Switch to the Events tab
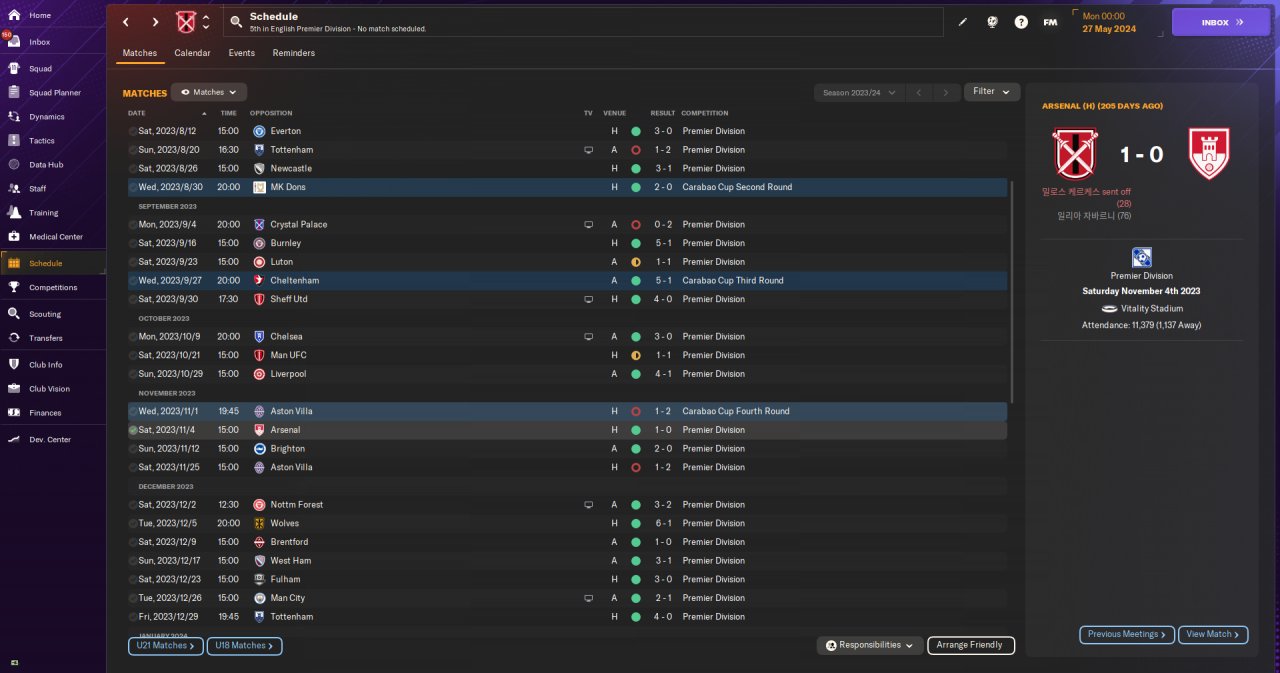The width and height of the screenshot is (1280, 673). (x=241, y=53)
